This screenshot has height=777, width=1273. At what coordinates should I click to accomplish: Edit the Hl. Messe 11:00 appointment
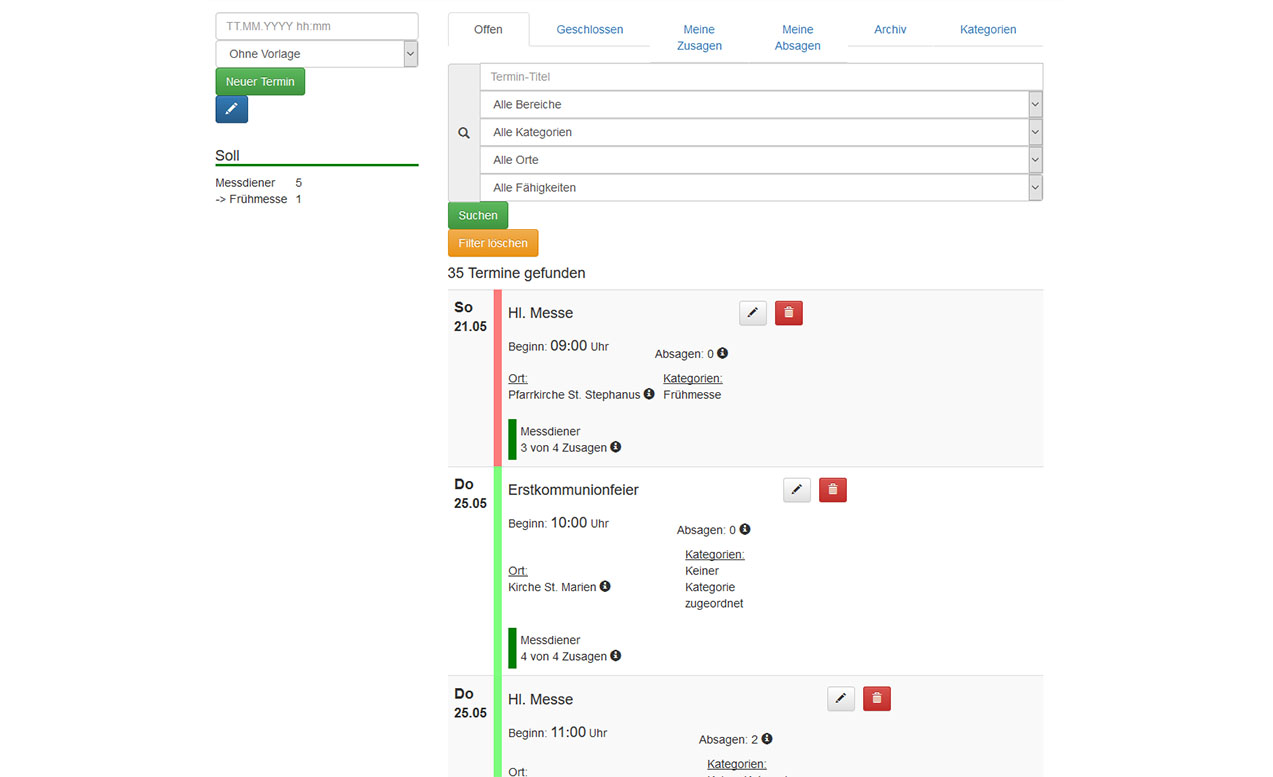click(x=841, y=699)
